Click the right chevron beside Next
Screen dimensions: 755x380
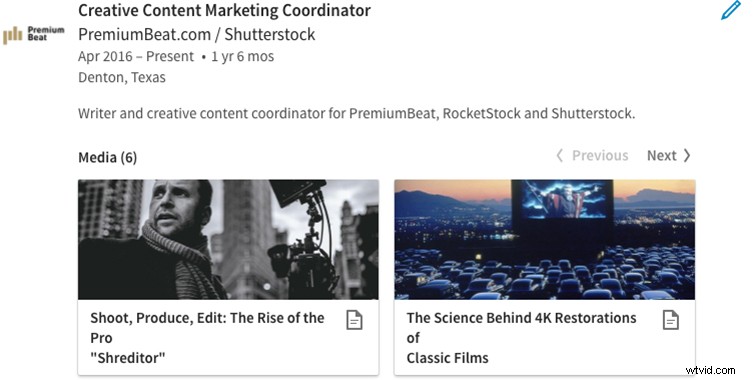[687, 156]
